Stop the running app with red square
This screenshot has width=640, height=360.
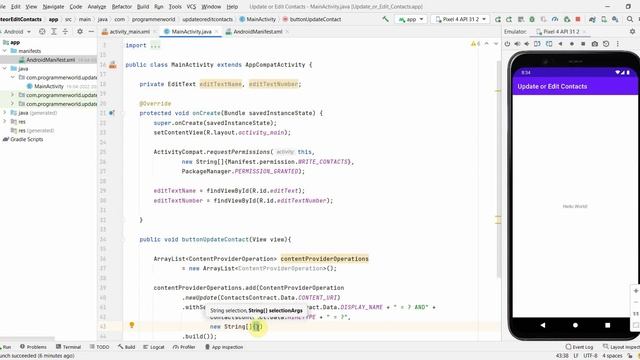click(578, 19)
